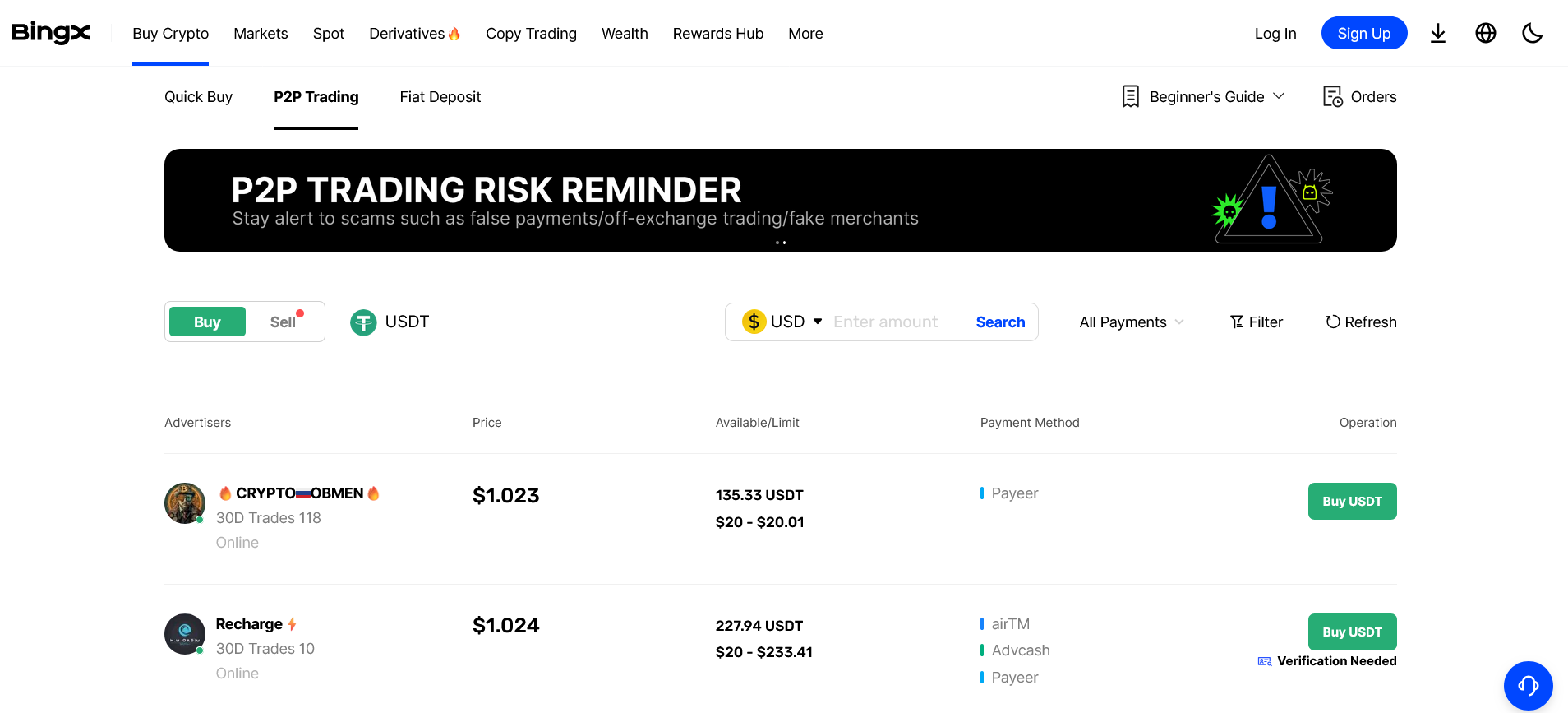The image size is (1568, 713).
Task: Open the More menu
Action: [x=805, y=34]
